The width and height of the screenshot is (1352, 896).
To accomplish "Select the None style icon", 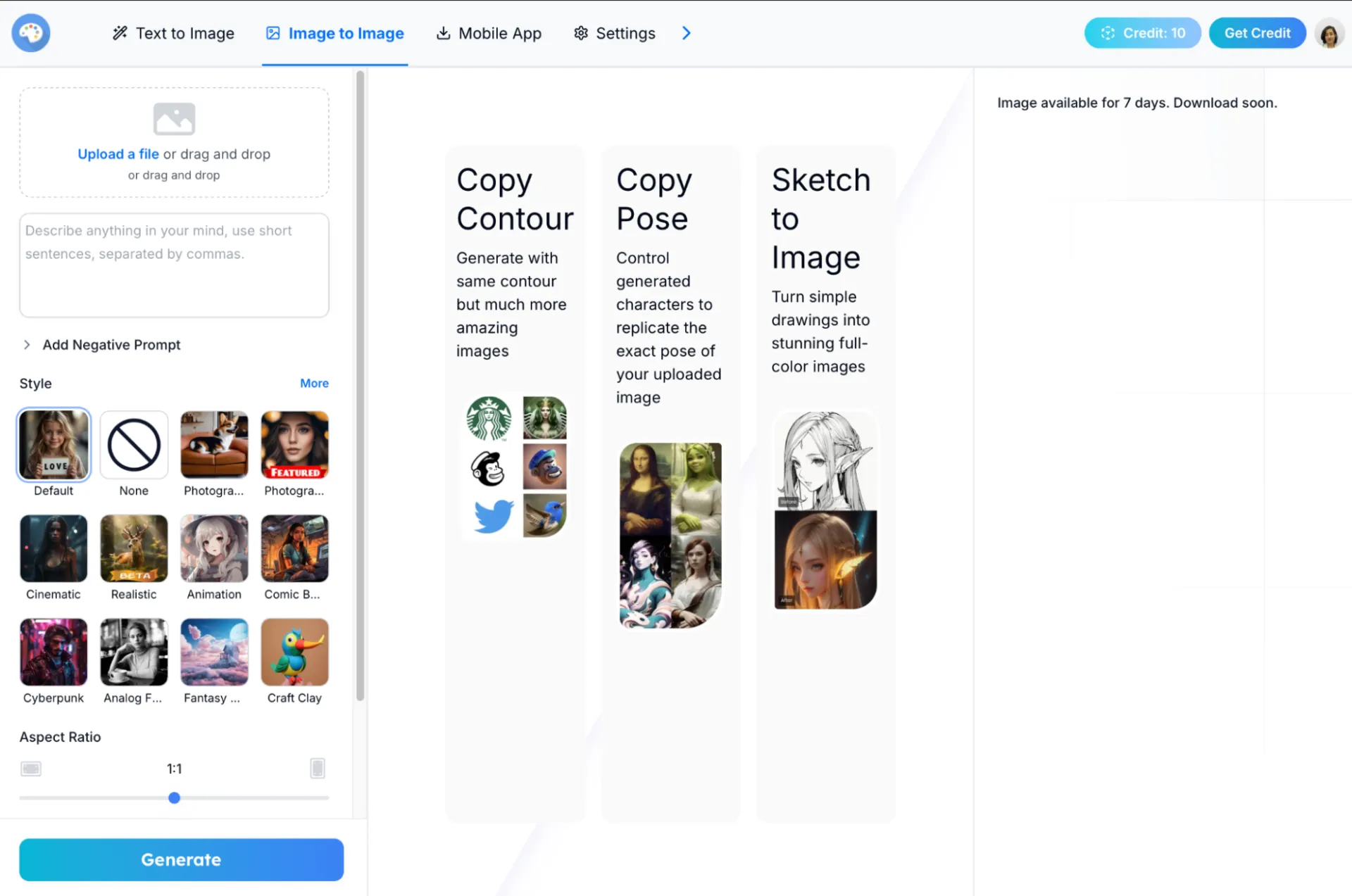I will 134,445.
